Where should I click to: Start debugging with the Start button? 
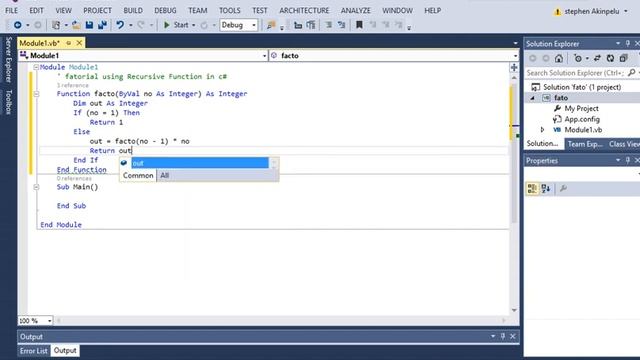coord(176,25)
